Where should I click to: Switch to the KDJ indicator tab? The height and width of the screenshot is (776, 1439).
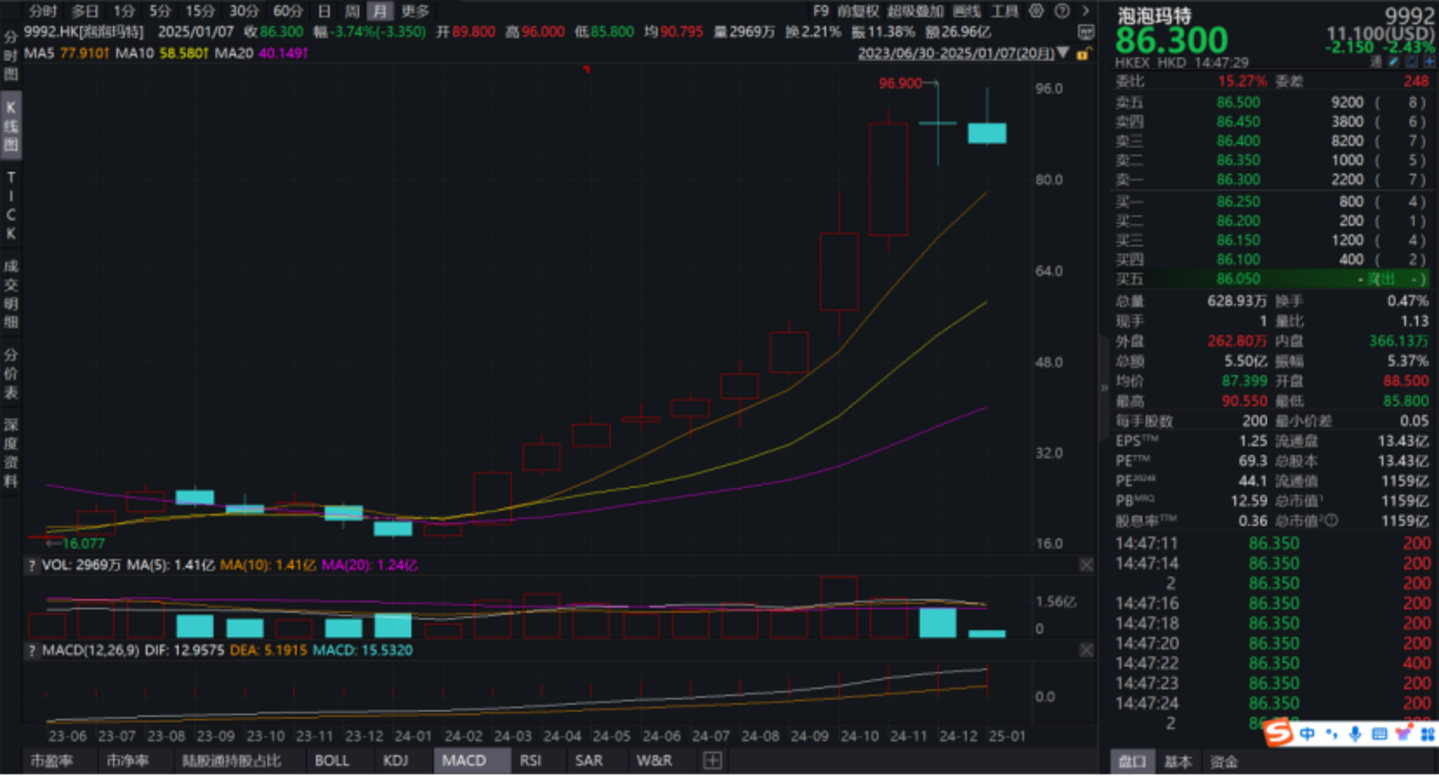coord(395,760)
